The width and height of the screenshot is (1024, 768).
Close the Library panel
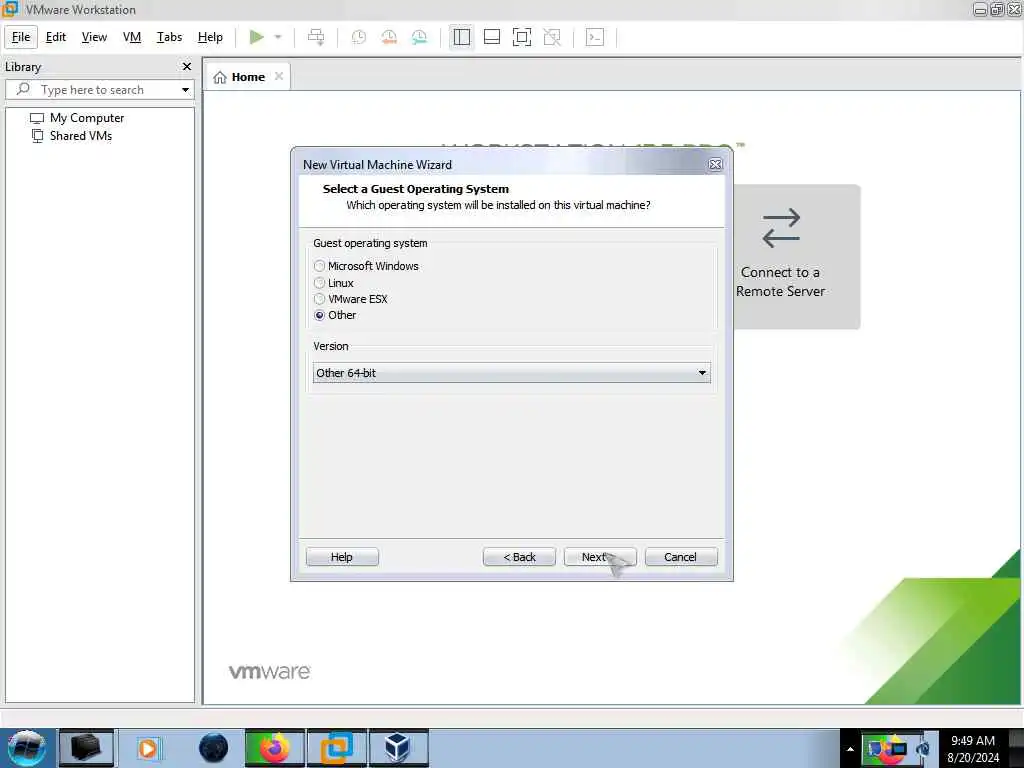[x=187, y=67]
